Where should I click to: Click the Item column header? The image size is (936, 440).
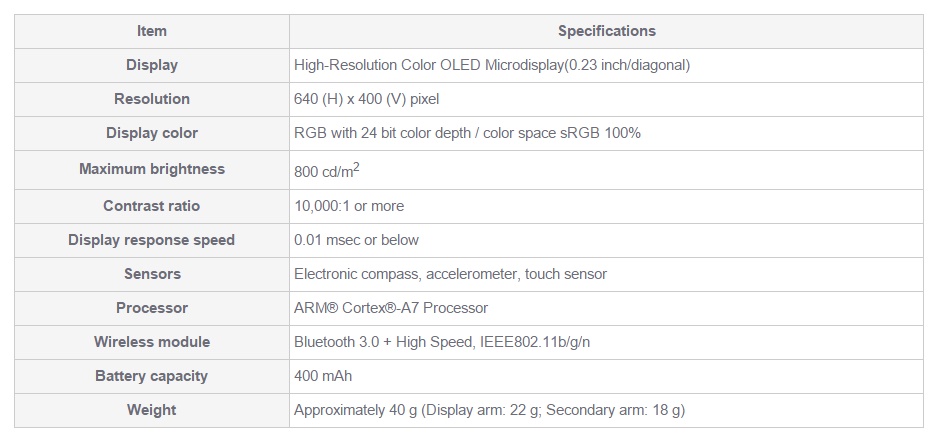coord(152,31)
